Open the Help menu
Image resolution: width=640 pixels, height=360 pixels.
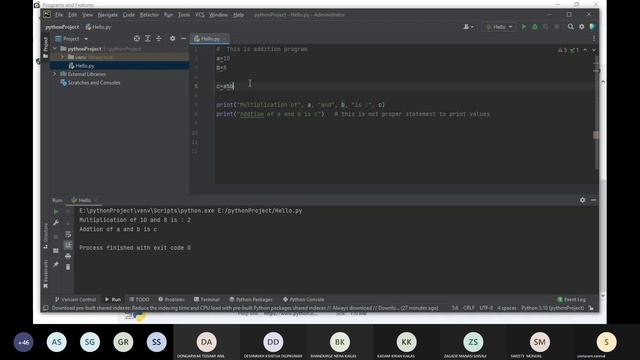238,15
